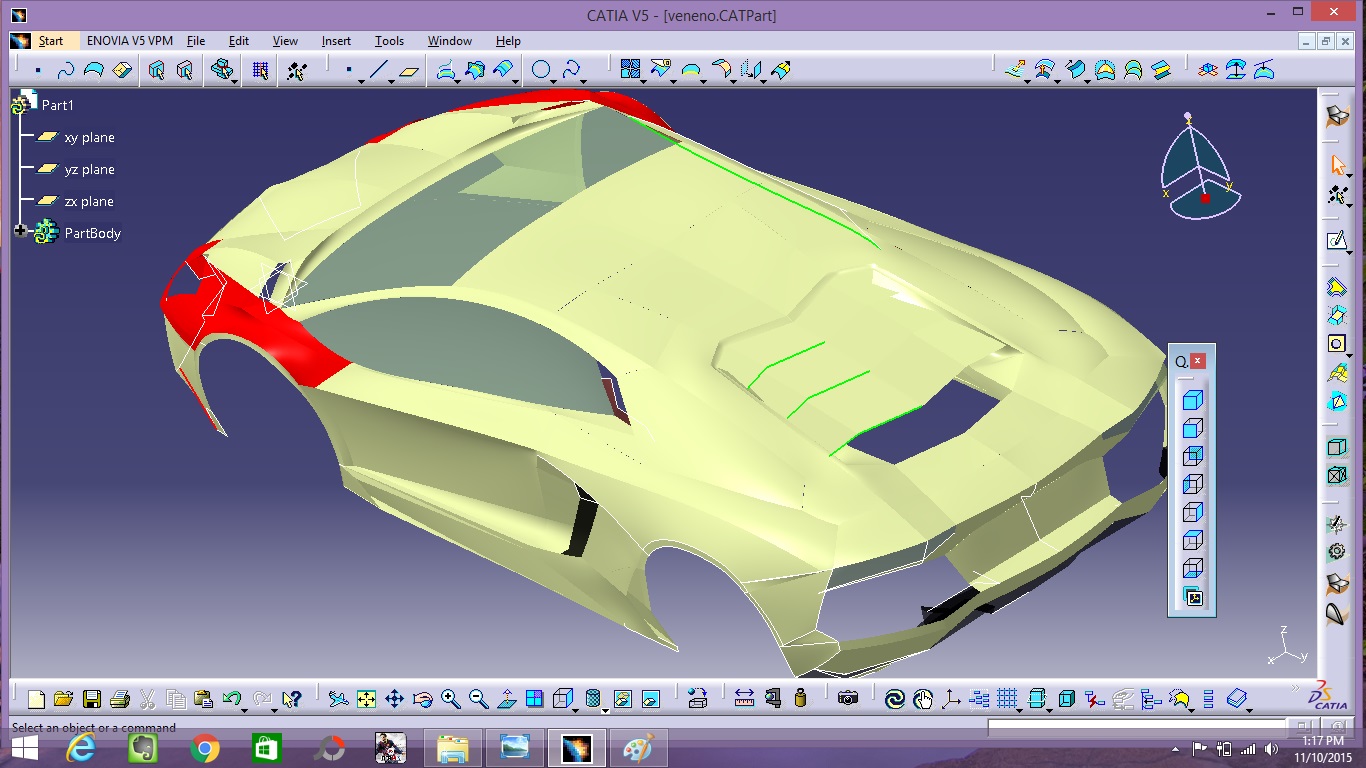Zoom in with the plus magnifier
Viewport: 1366px width, 768px height.
[451, 699]
